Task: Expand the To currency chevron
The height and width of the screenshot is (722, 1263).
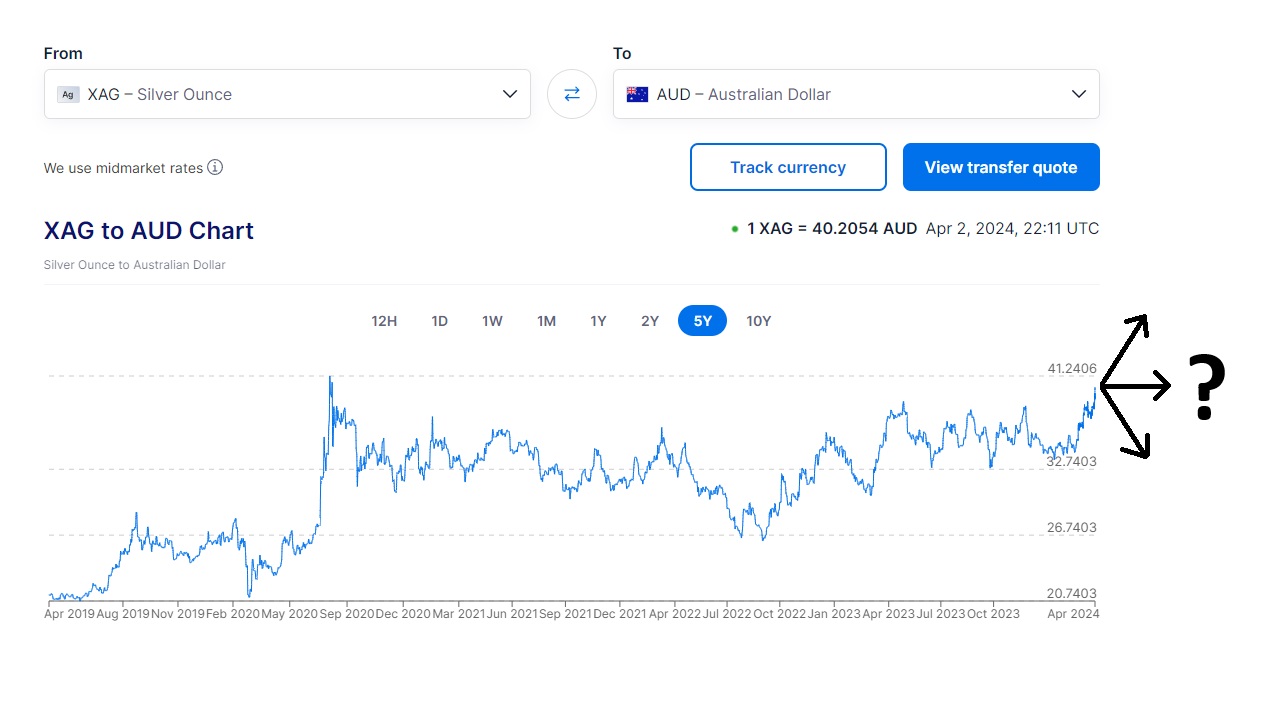Action: tap(1078, 94)
